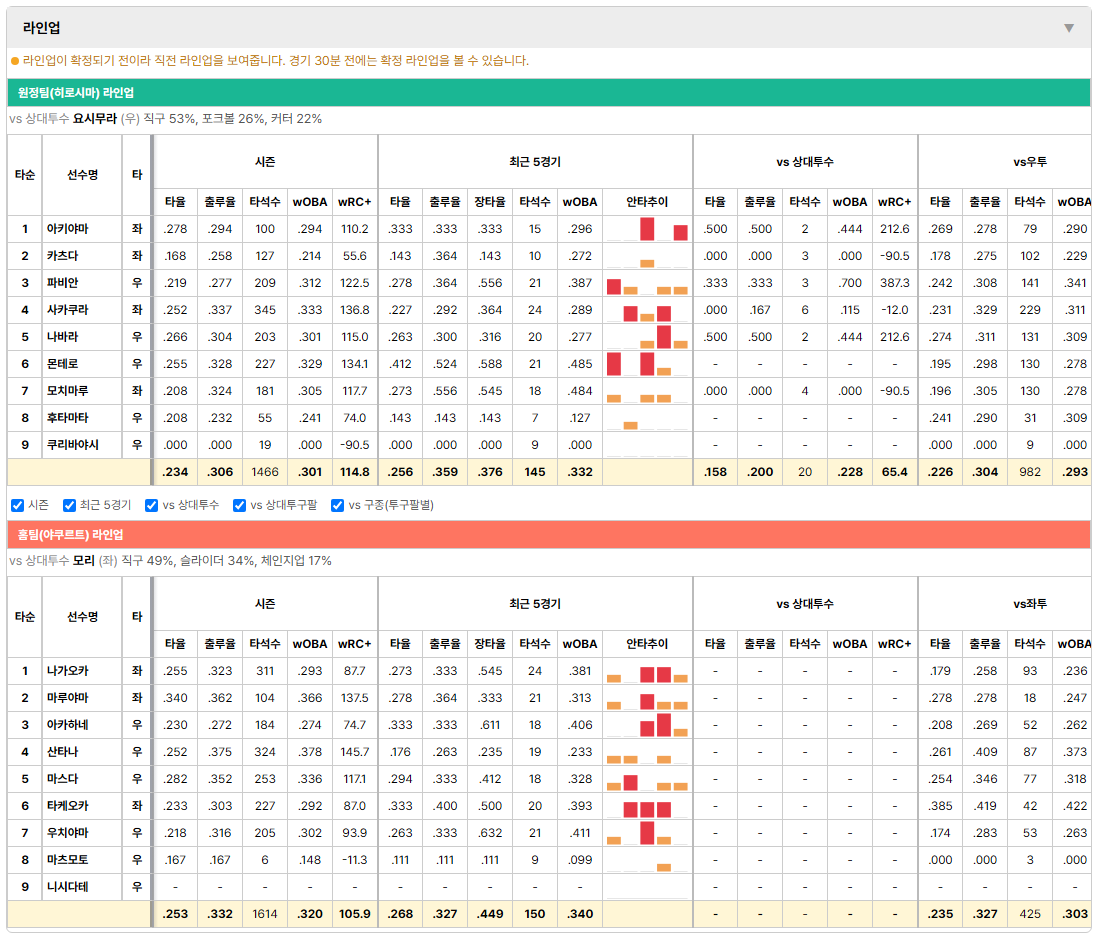Open opposing pitcher 요시무라 link
1098x939 pixels.
95,118
